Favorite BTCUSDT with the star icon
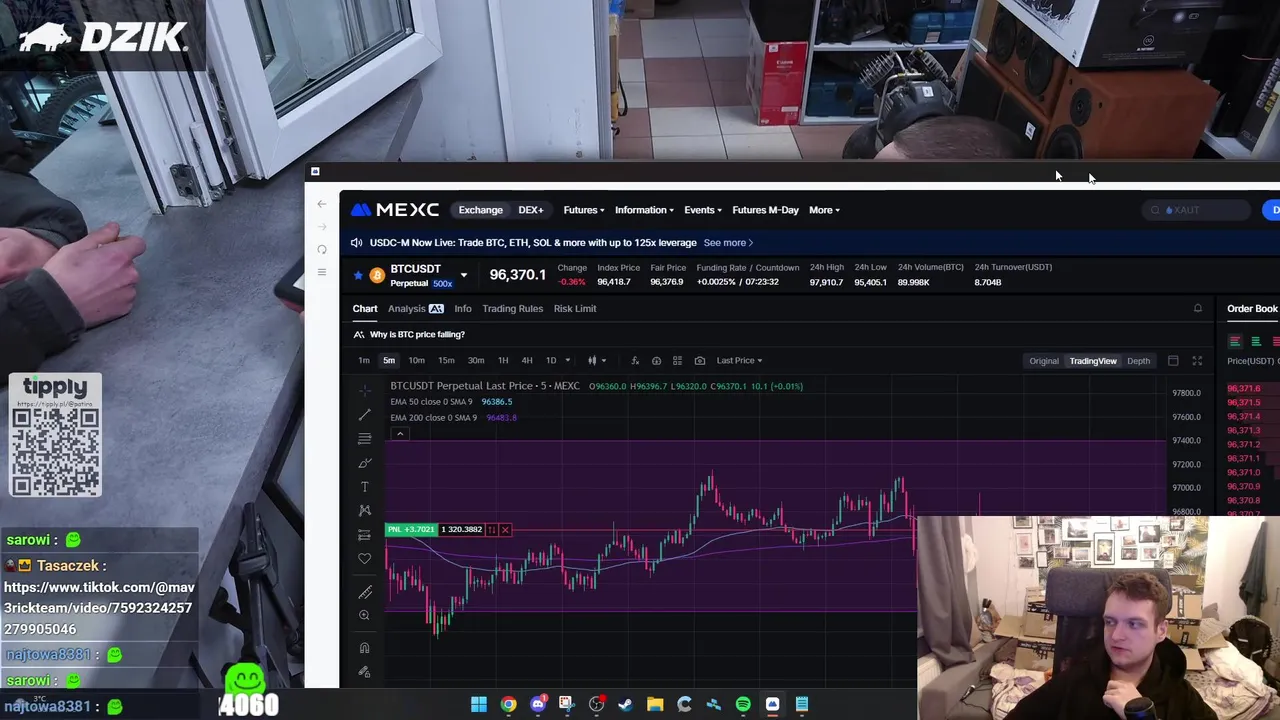Screen dimensions: 1280x720 click(x=358, y=275)
